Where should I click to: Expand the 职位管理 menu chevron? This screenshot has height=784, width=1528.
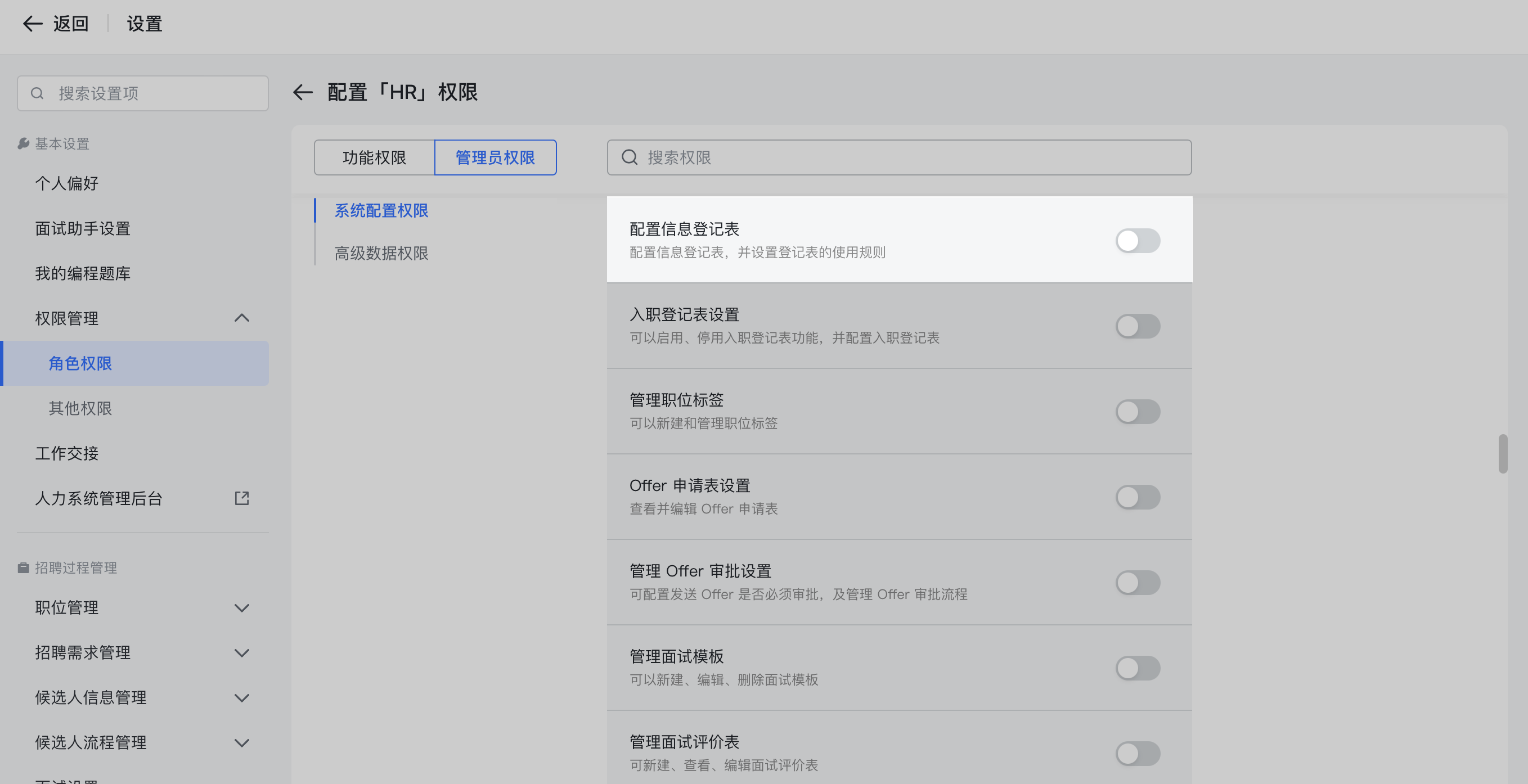point(241,607)
